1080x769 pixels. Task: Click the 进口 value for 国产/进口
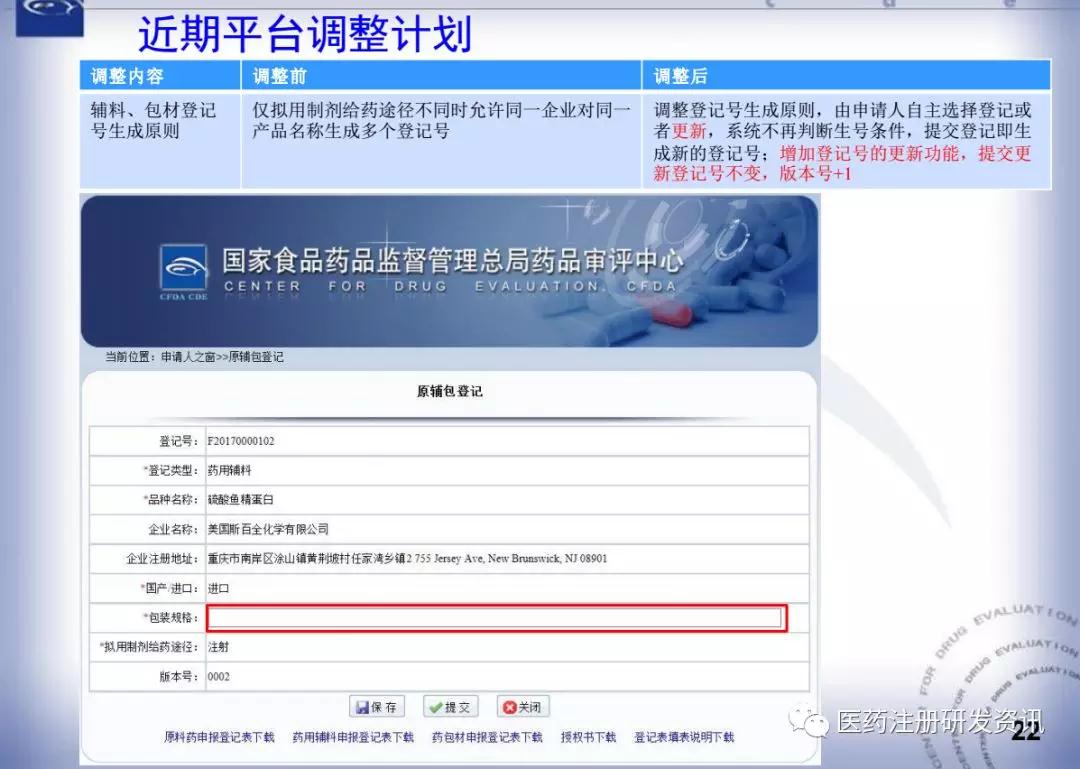tap(218, 588)
